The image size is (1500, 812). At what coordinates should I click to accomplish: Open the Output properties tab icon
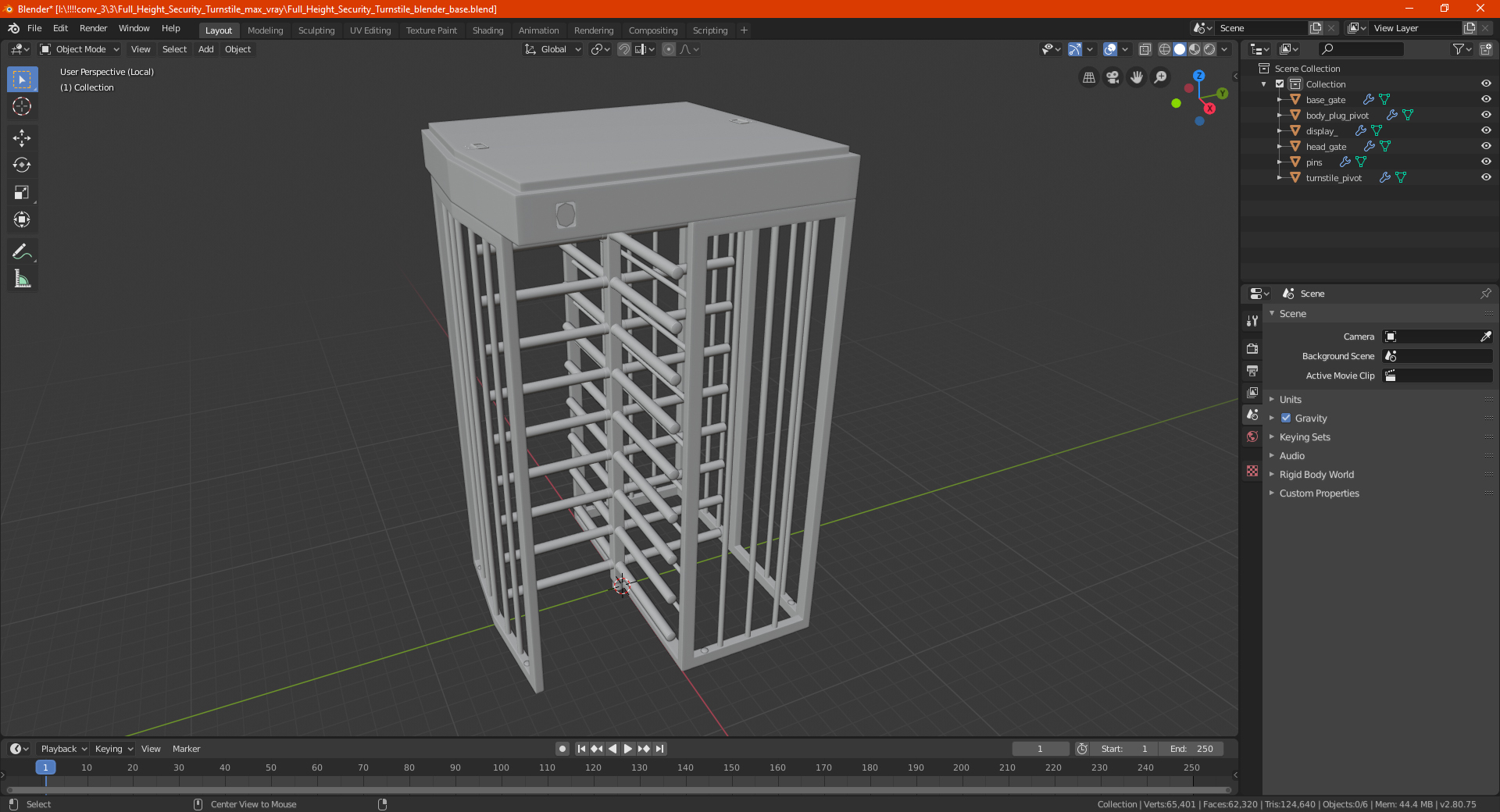[x=1252, y=370]
